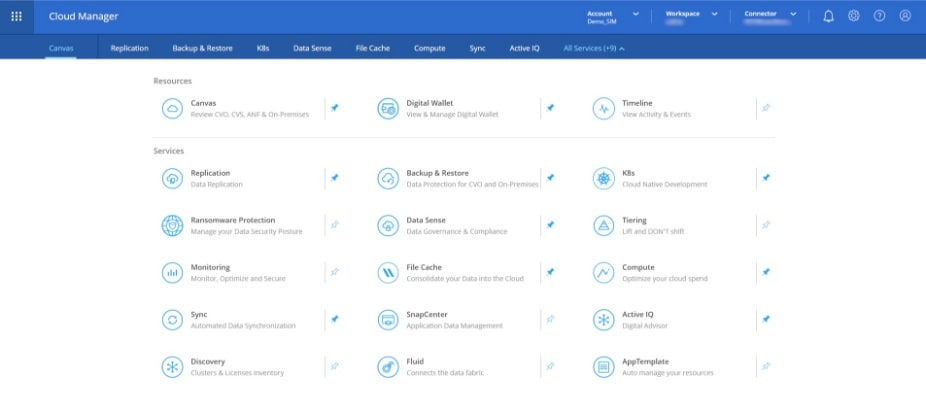Image resolution: width=926 pixels, height=395 pixels.
Task: Pin Discovery to the navigation bar
Action: pos(335,366)
